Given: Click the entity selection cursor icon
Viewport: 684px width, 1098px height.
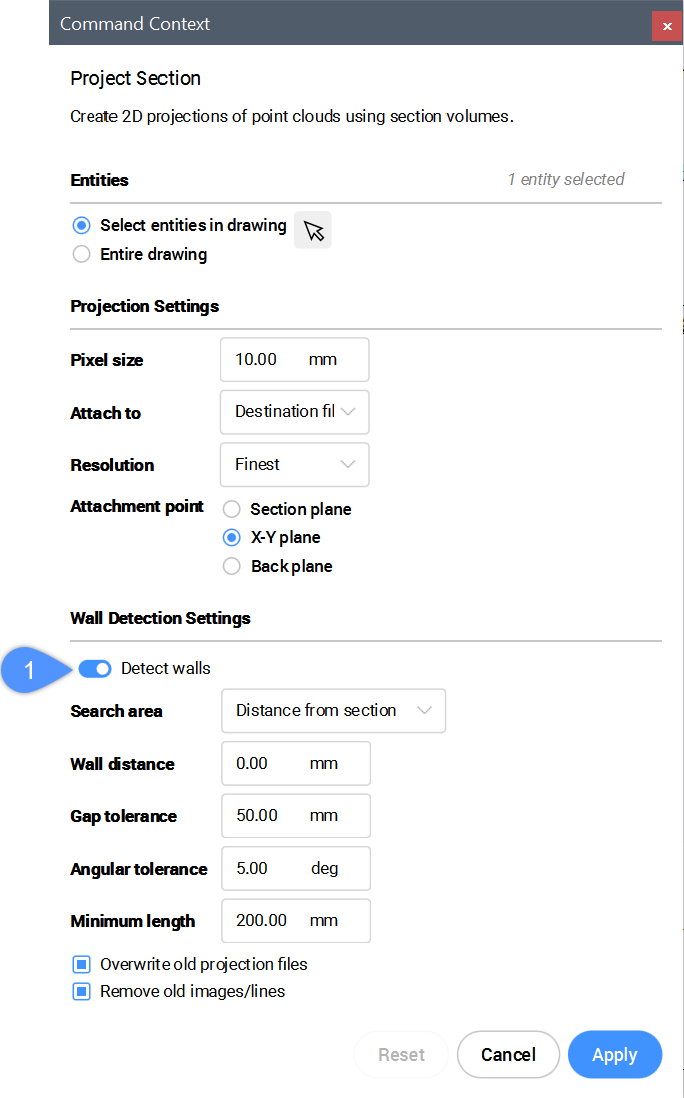Looking at the screenshot, I should (x=313, y=230).
